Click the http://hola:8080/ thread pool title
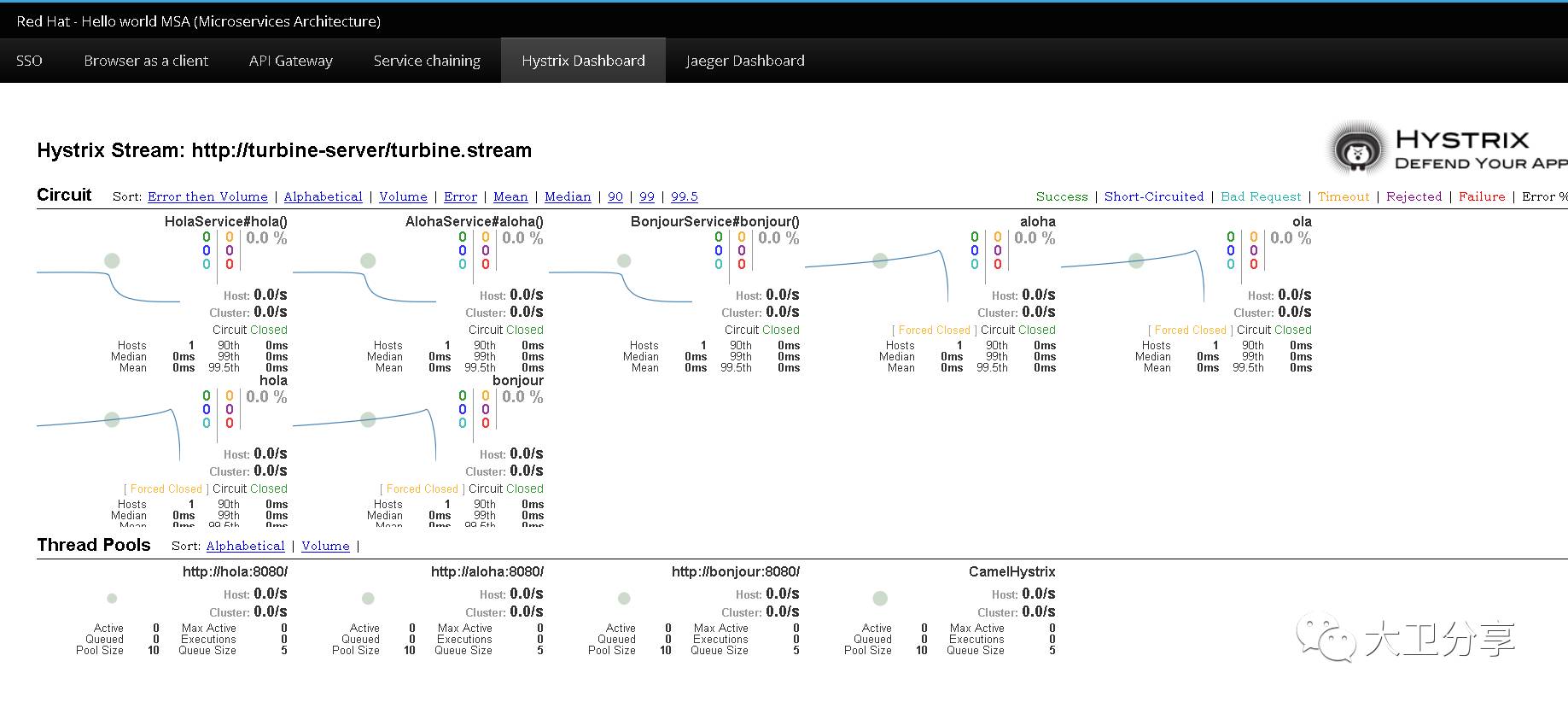 pyautogui.click(x=235, y=571)
